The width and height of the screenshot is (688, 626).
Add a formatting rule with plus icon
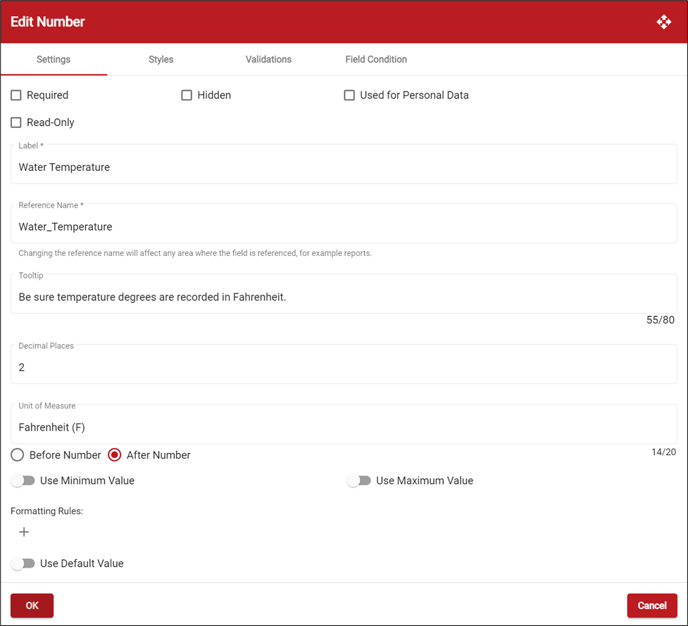24,532
